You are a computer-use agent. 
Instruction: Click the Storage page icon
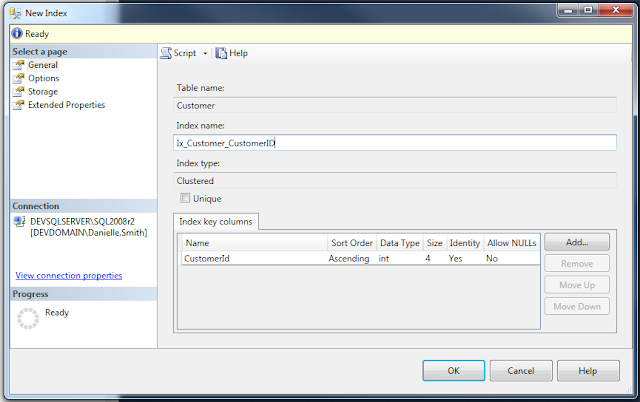(18, 92)
